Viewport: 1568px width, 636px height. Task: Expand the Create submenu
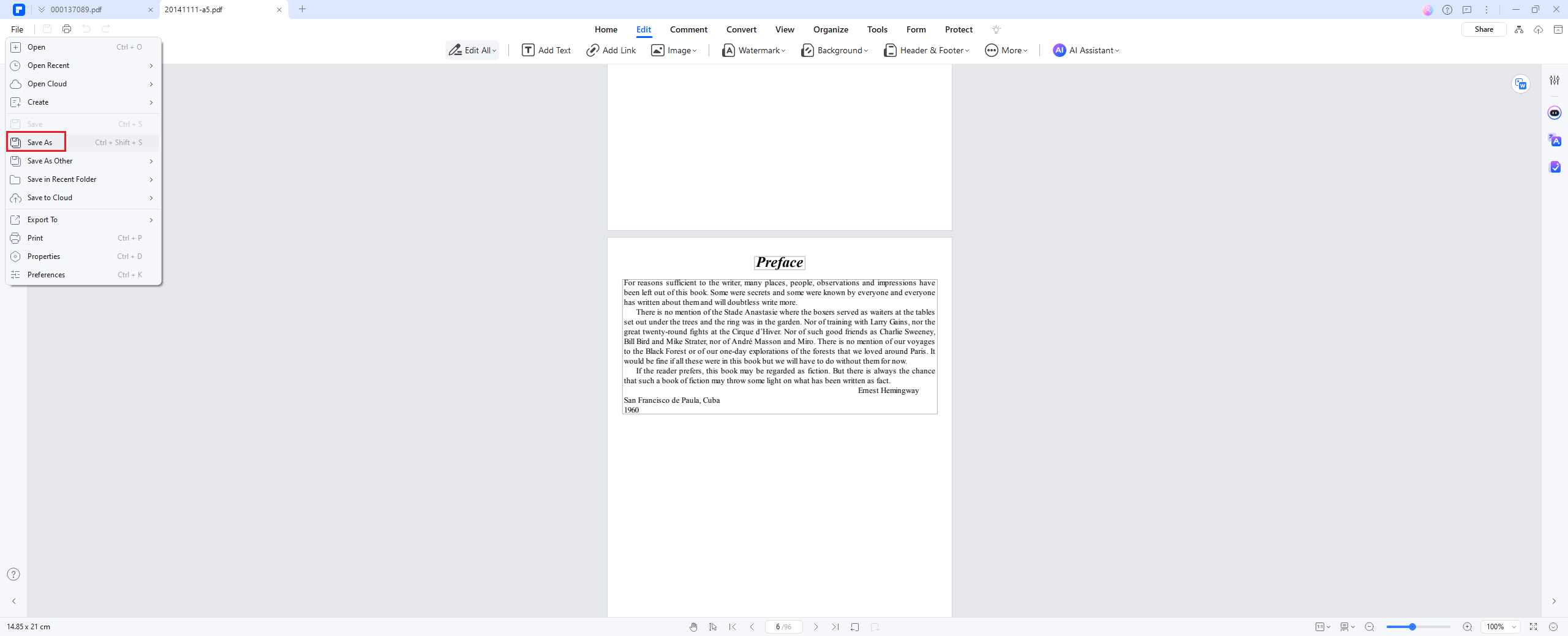pos(83,102)
